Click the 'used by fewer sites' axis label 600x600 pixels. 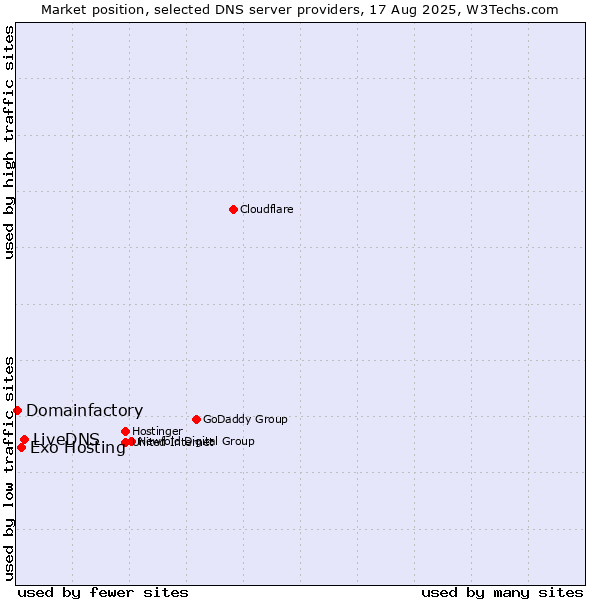pos(103,593)
